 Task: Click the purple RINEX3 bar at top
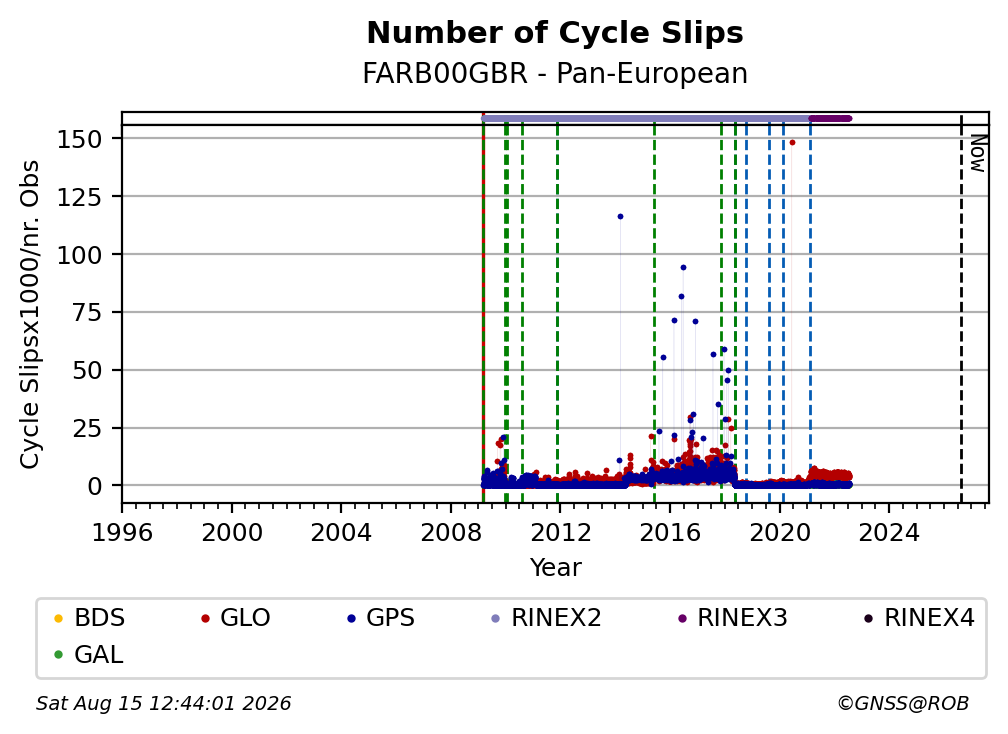click(830, 118)
